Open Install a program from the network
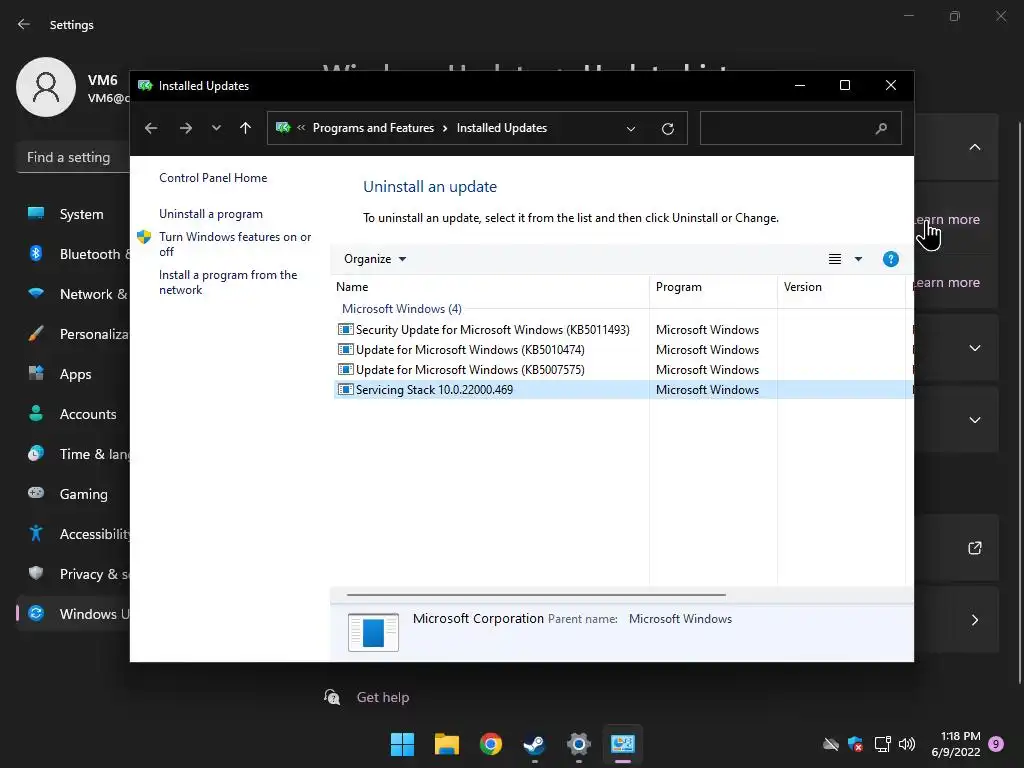 click(x=228, y=282)
